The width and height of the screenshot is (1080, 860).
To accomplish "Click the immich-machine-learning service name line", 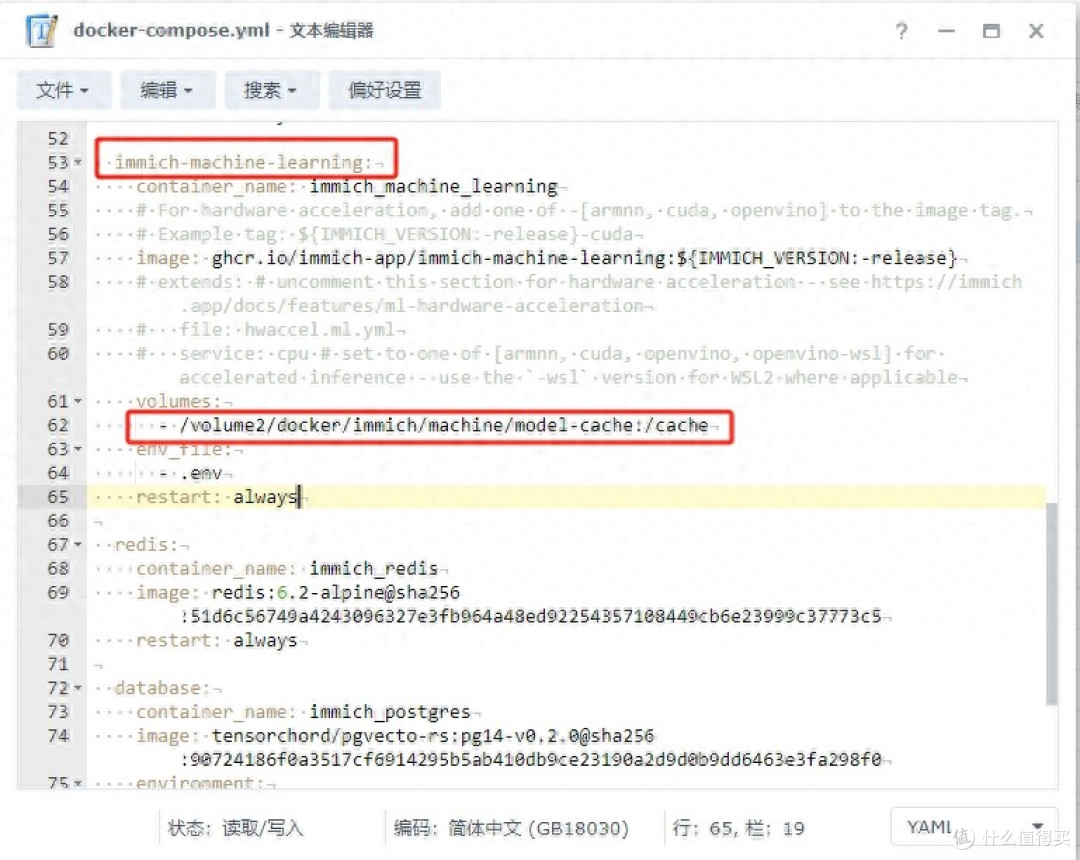I will coord(243,162).
